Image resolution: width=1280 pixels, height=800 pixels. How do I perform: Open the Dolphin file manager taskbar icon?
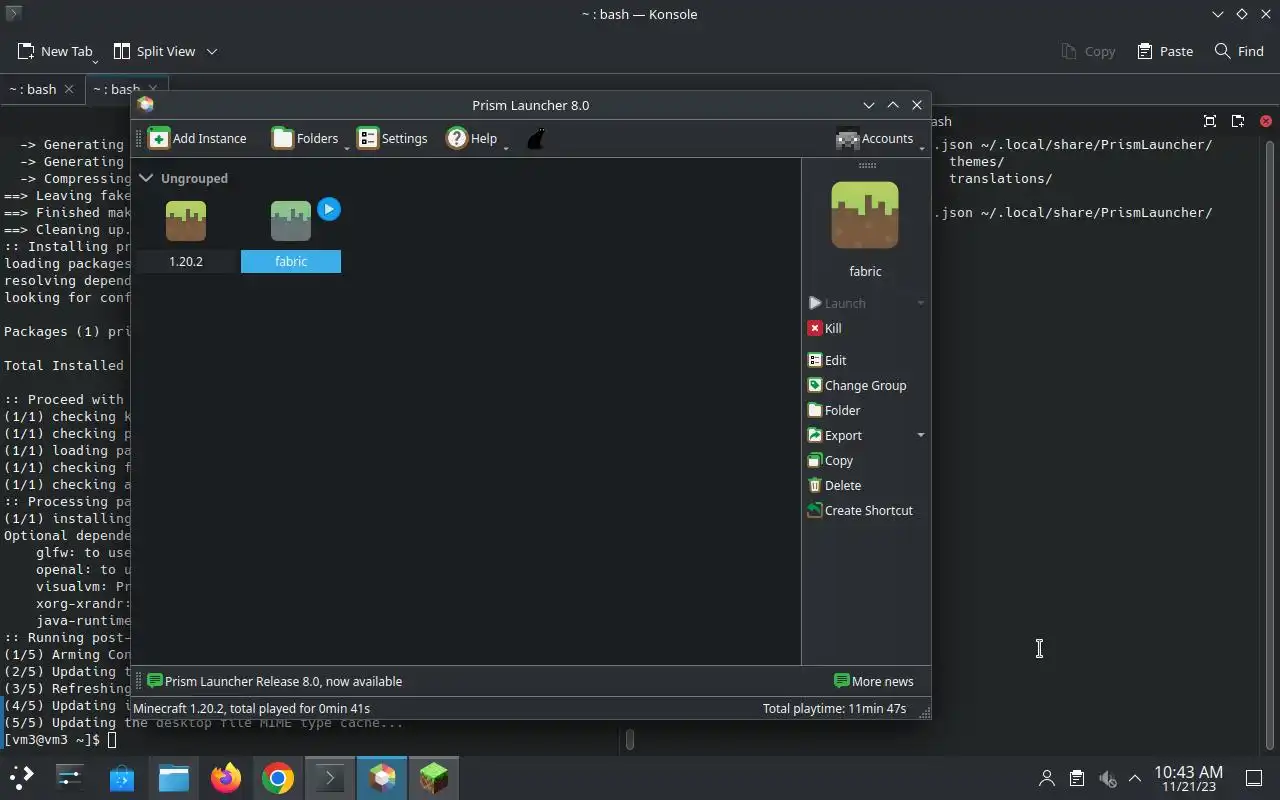point(174,777)
